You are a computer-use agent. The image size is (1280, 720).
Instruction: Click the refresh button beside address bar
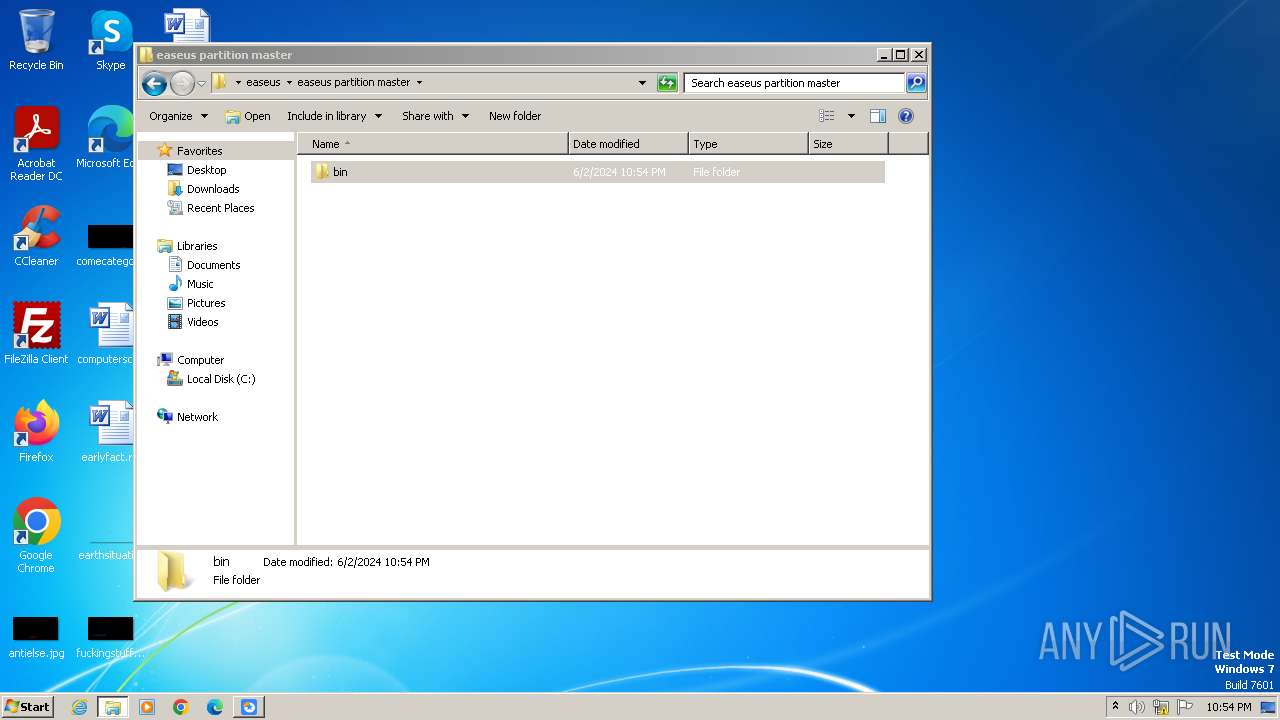point(667,83)
